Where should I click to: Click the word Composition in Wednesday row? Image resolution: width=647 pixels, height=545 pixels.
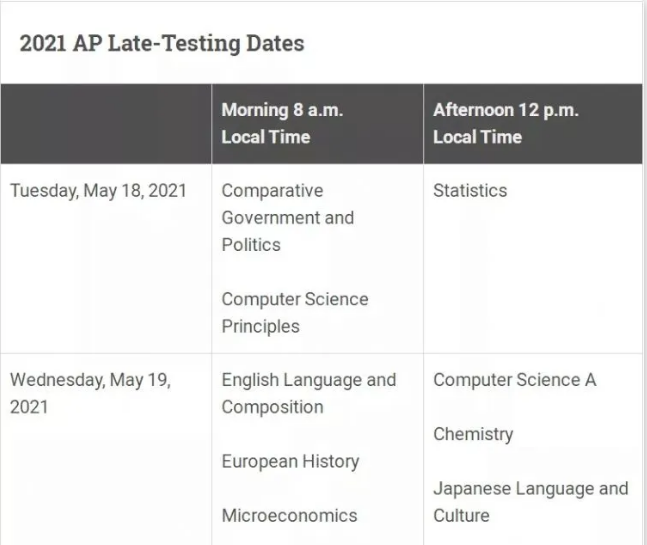click(x=272, y=407)
